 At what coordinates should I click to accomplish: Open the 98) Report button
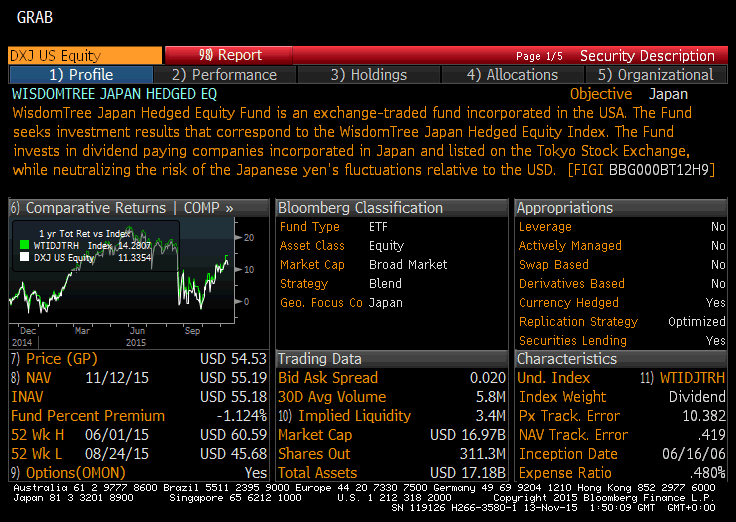click(229, 55)
